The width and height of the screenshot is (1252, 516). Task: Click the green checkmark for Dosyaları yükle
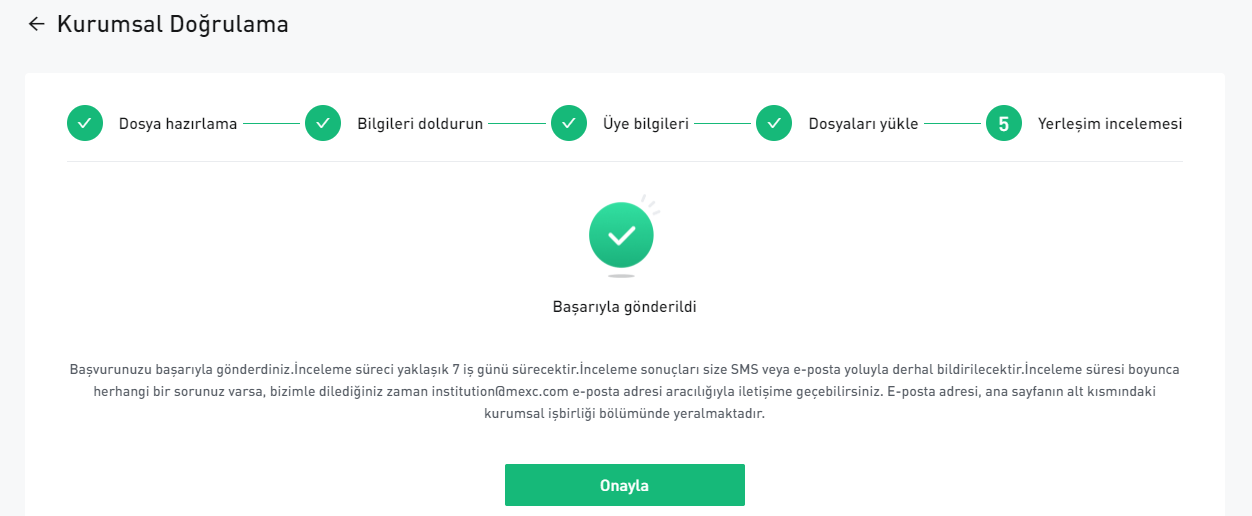coord(774,123)
